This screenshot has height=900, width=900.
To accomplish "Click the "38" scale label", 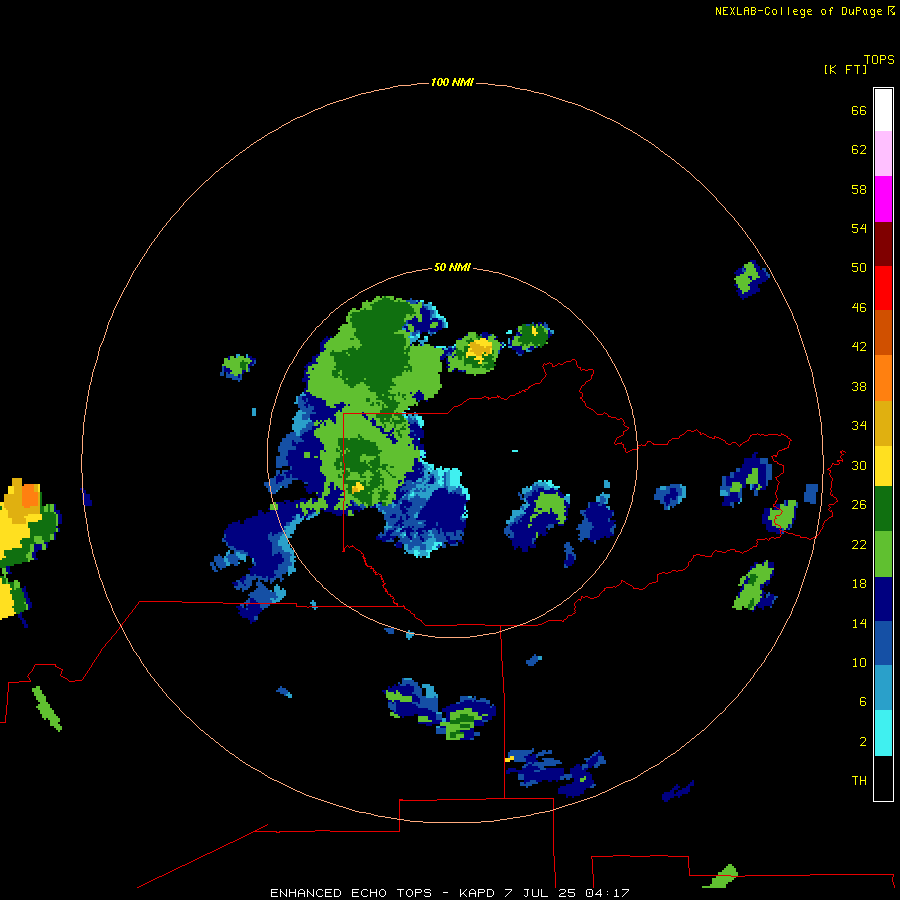I will 859,386.
